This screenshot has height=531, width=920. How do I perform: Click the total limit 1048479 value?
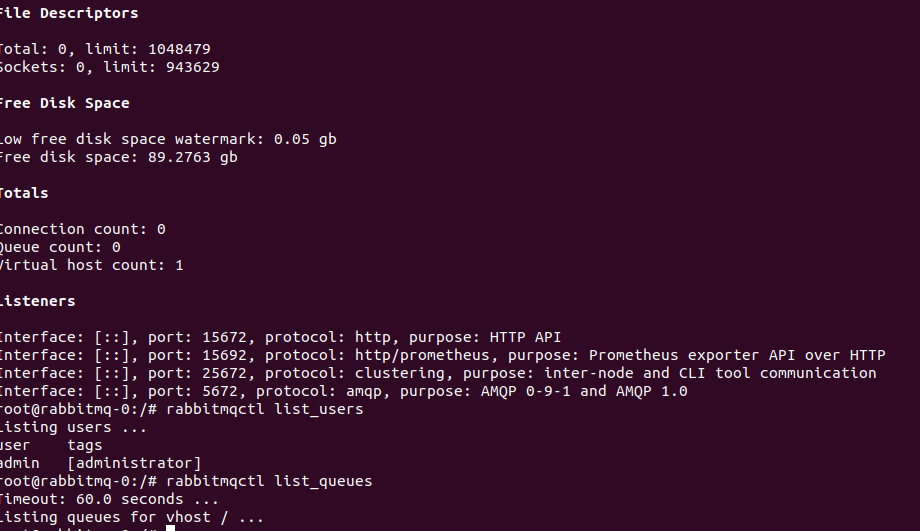(179, 49)
